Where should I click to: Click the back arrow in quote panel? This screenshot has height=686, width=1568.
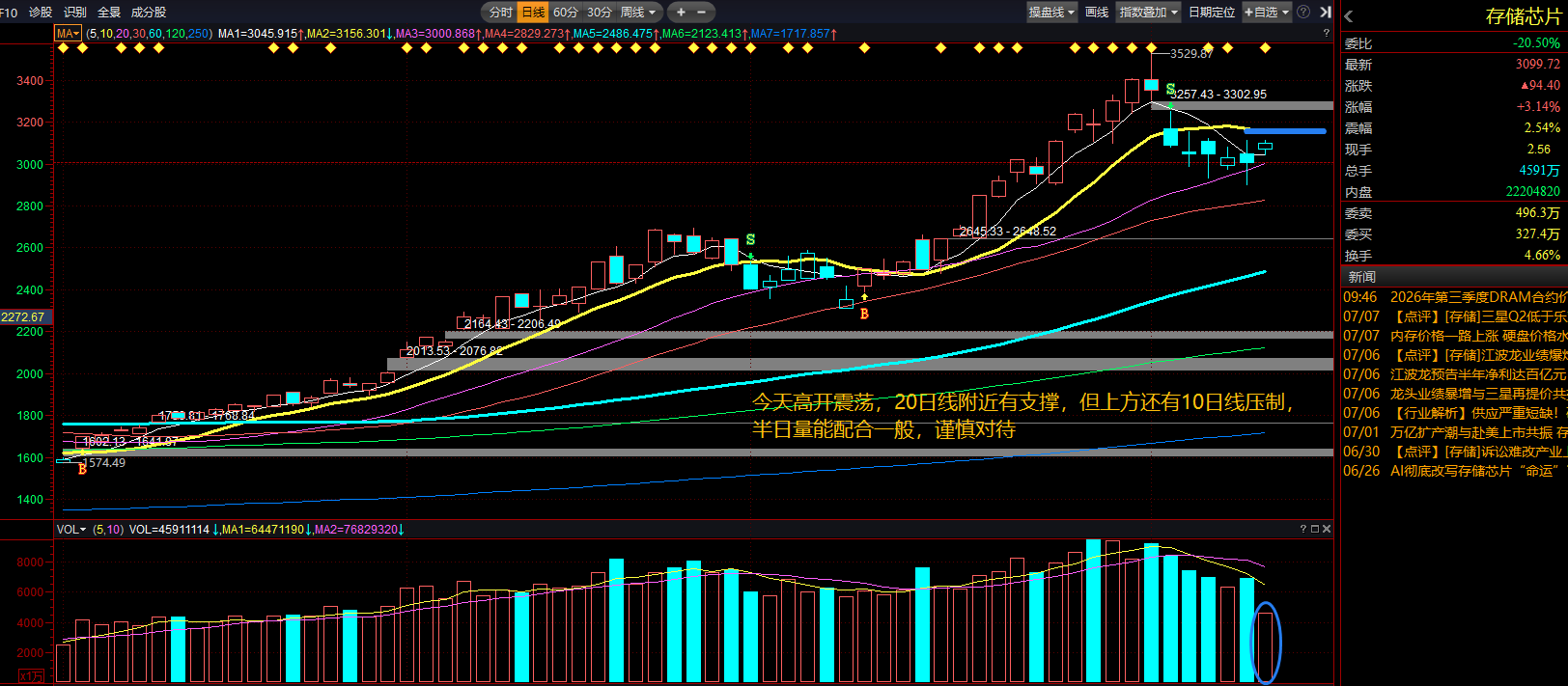1349,16
